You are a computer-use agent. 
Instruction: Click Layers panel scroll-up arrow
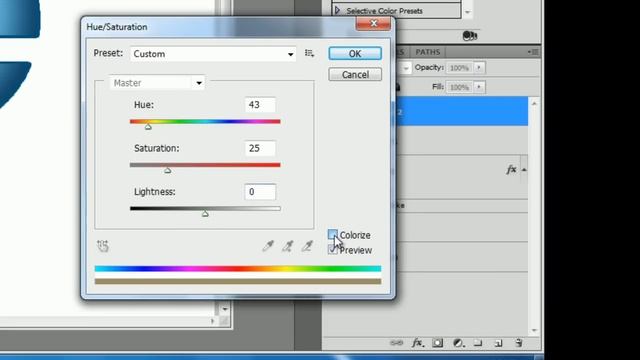point(534,104)
